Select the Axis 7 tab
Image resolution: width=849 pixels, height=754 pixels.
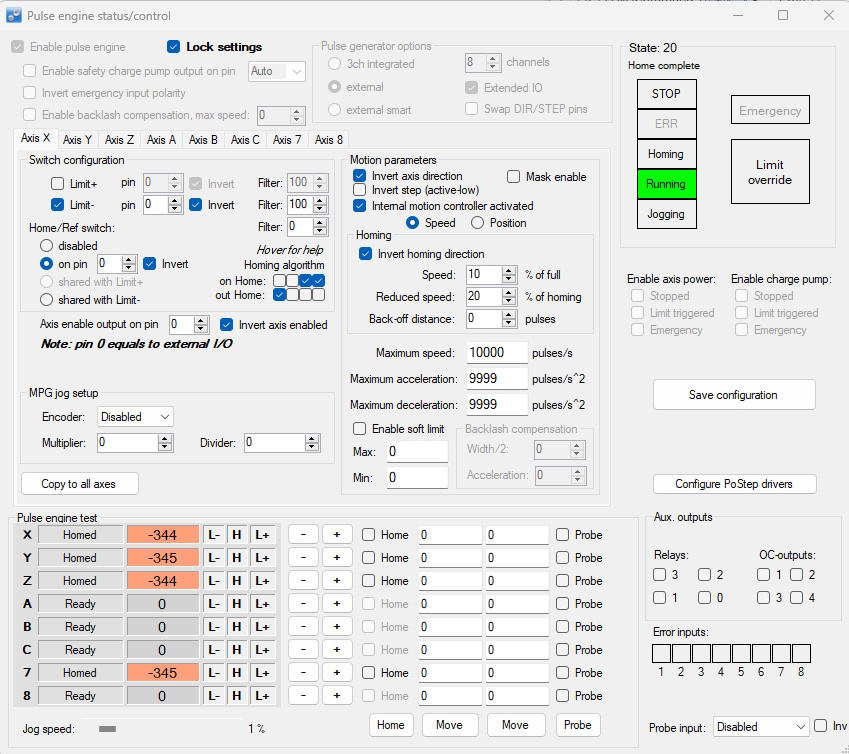click(287, 140)
